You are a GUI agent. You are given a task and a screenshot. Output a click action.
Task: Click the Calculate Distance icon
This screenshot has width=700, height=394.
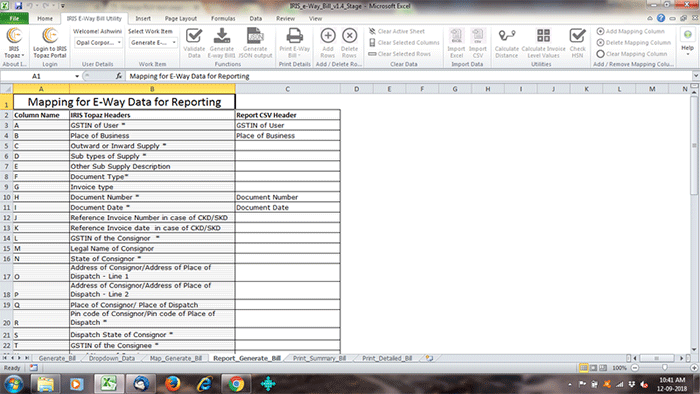point(507,36)
